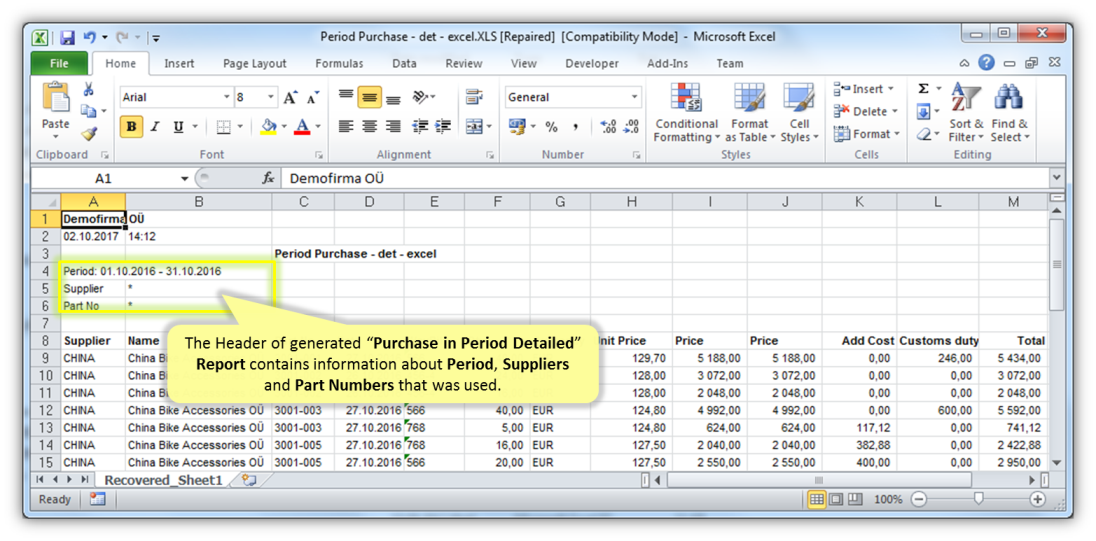Screen dimensions: 1096x541
Task: Click vertical scrollbar down arrow
Action: [x=1056, y=463]
